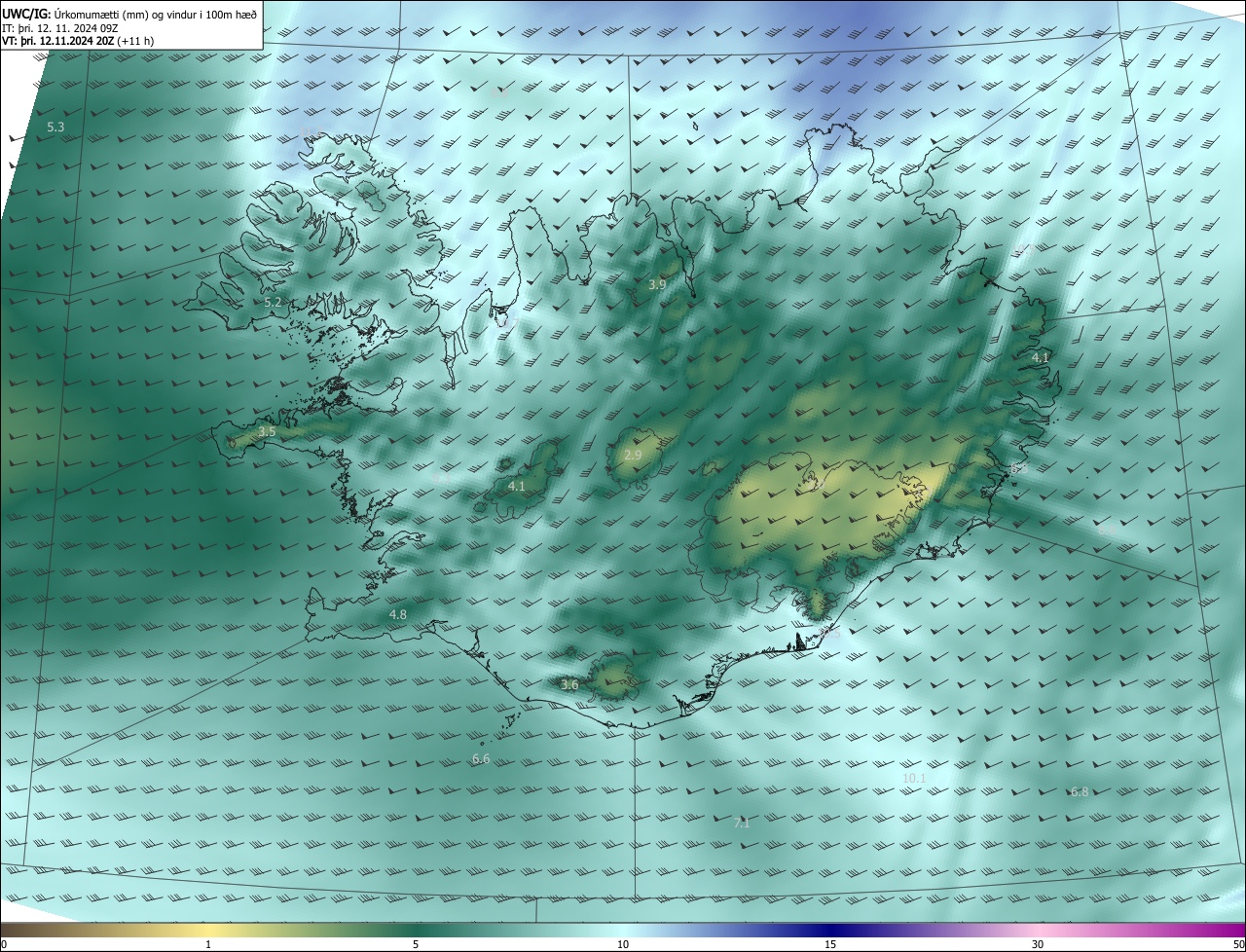Screen dimensions: 1246x952
Task: Click the 10 tick on the color scale
Action: 623,944
